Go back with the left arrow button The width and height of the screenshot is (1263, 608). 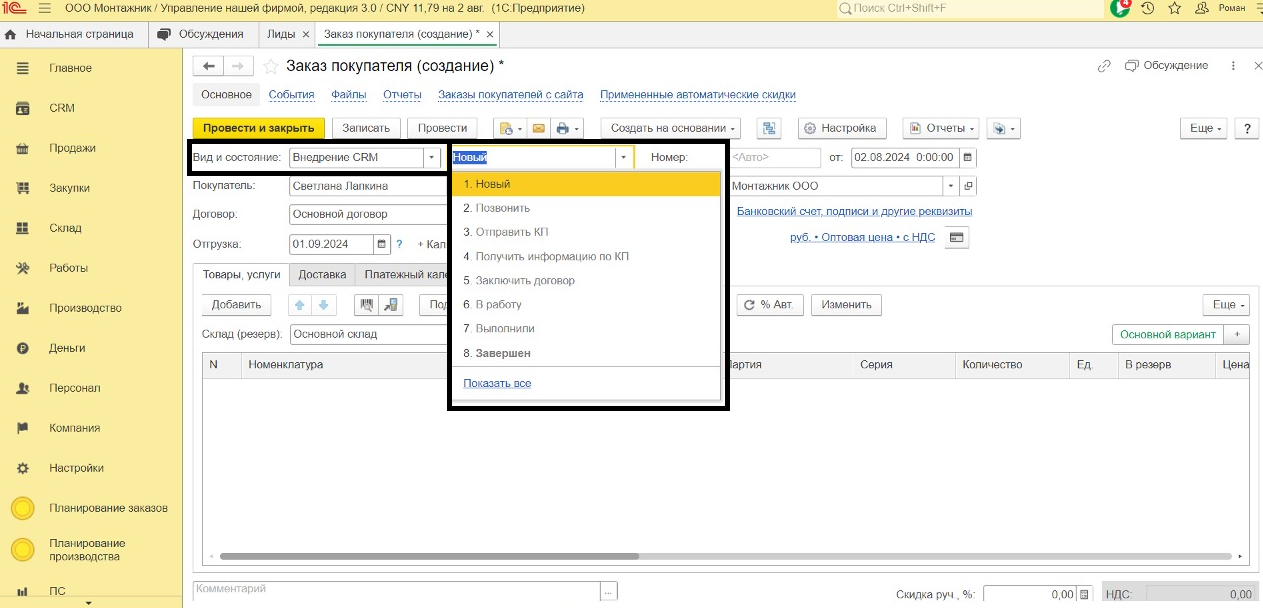point(209,66)
